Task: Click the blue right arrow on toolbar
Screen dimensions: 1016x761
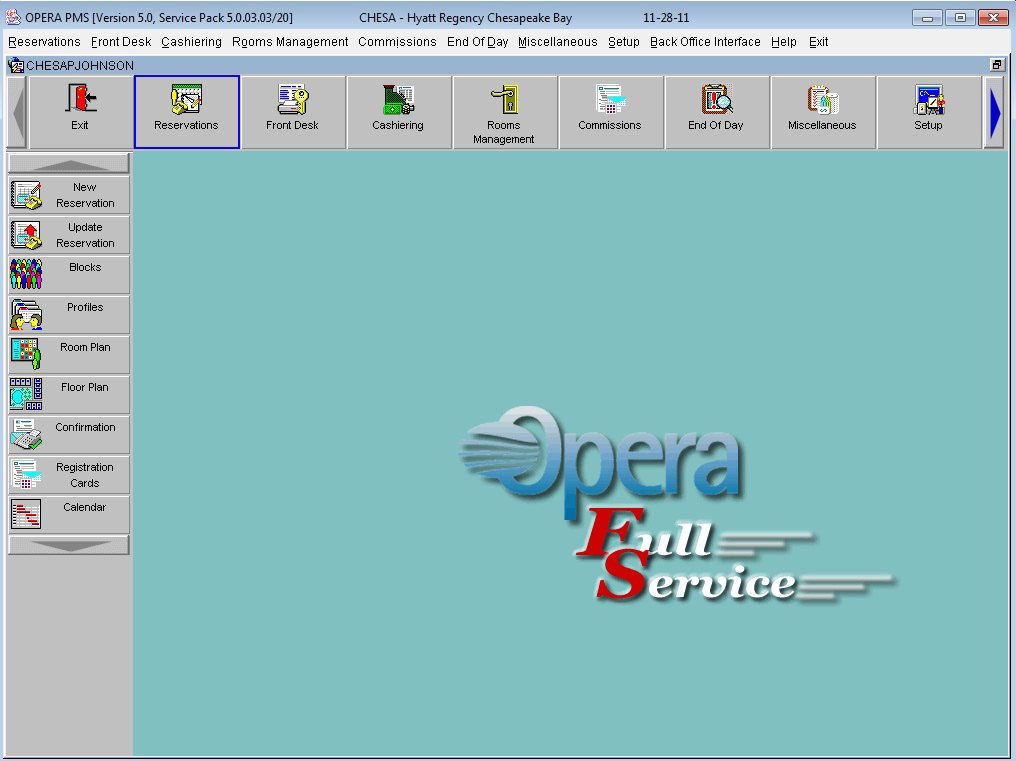Action: [994, 112]
